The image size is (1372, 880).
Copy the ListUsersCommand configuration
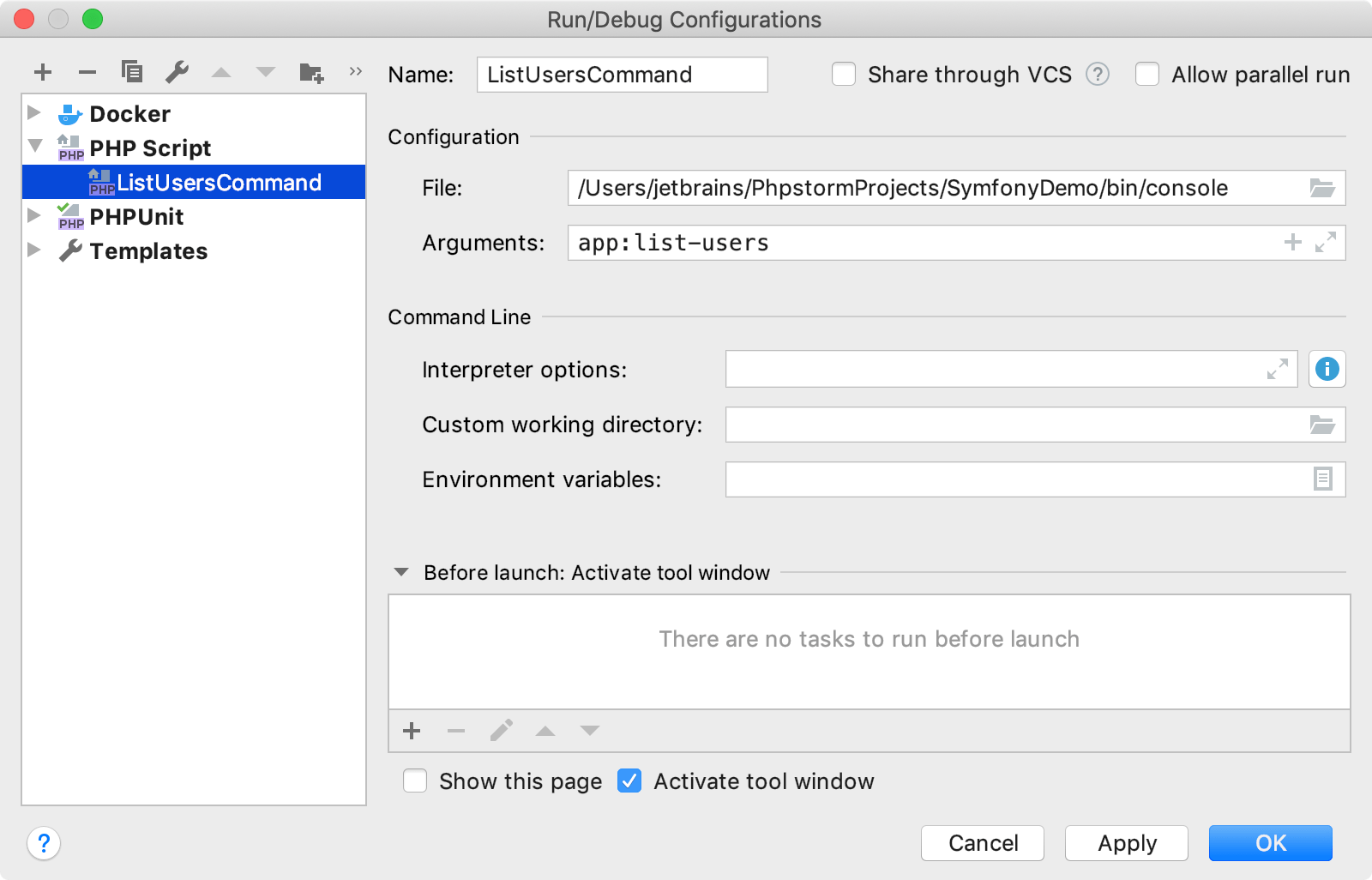click(x=132, y=72)
